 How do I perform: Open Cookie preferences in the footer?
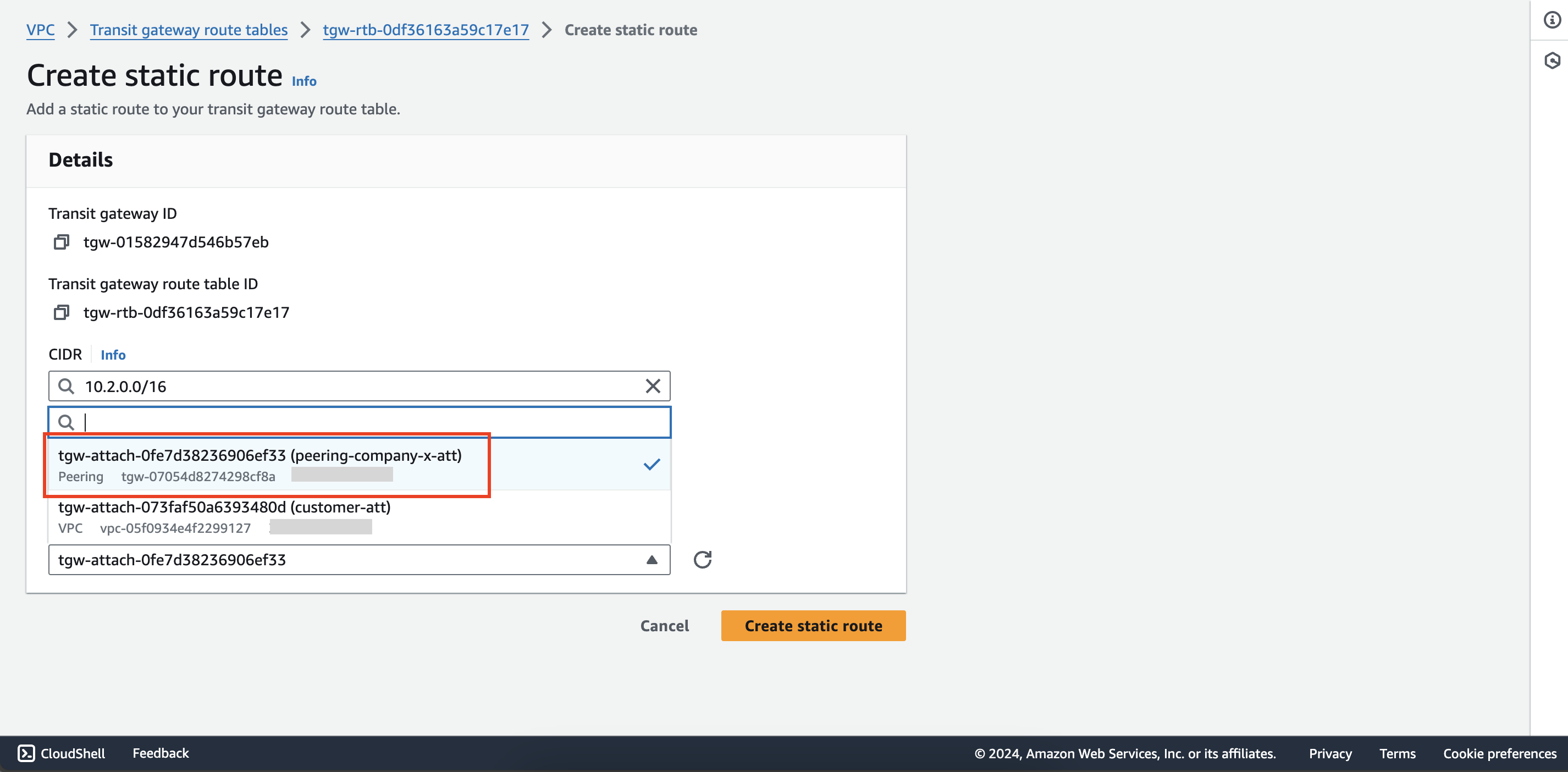[x=1499, y=753]
